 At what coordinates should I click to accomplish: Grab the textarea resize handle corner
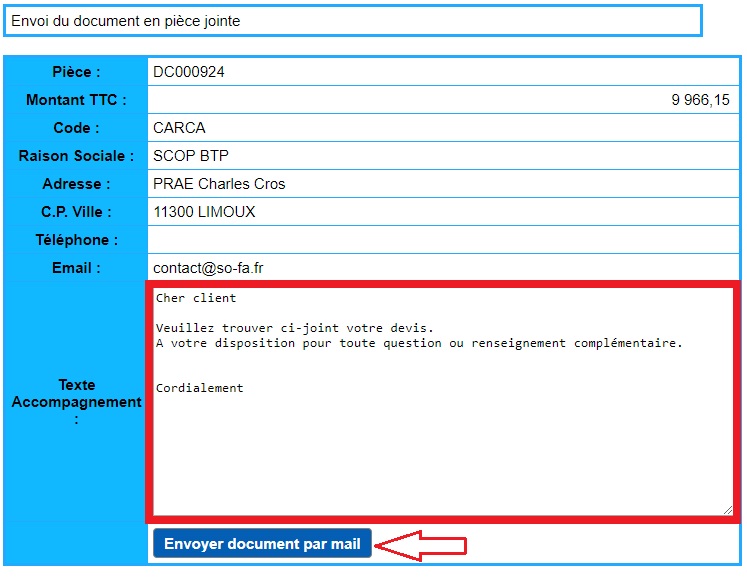click(x=728, y=509)
